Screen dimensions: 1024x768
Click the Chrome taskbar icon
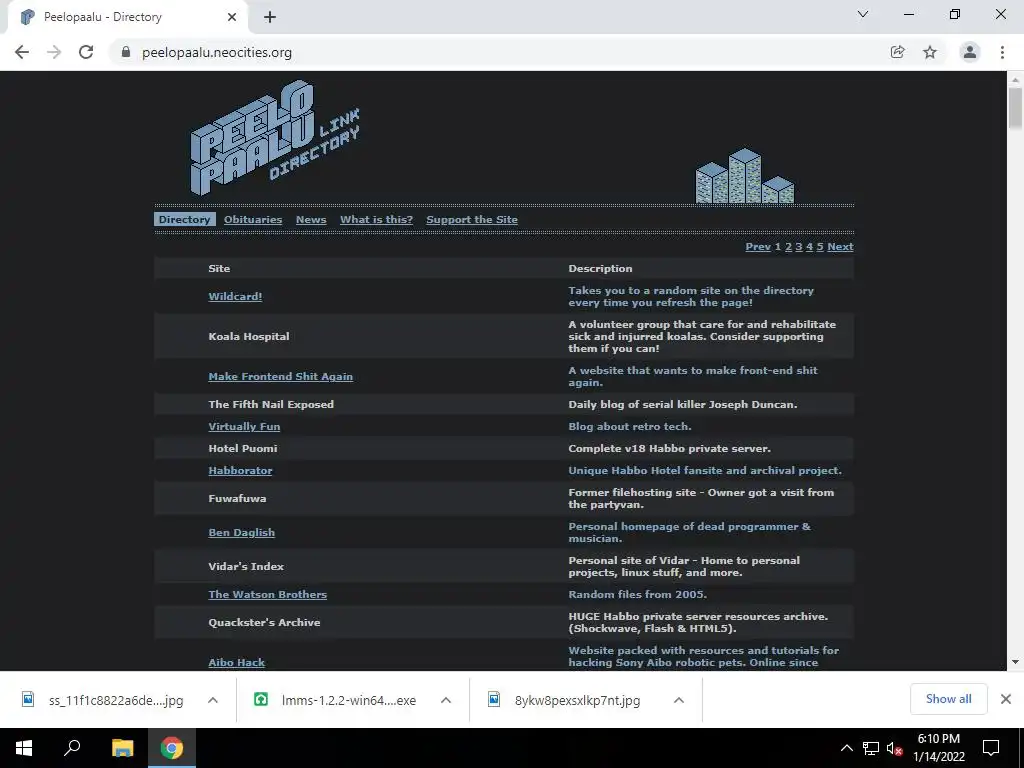coord(172,748)
